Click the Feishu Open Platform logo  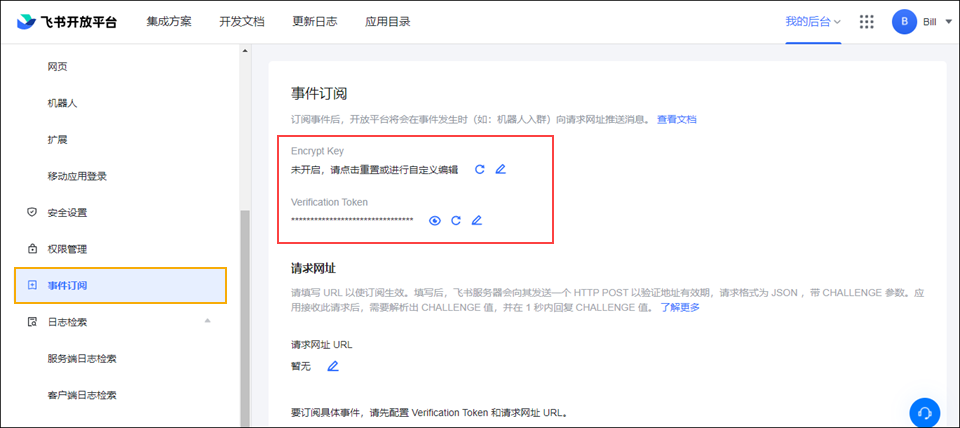coord(66,22)
